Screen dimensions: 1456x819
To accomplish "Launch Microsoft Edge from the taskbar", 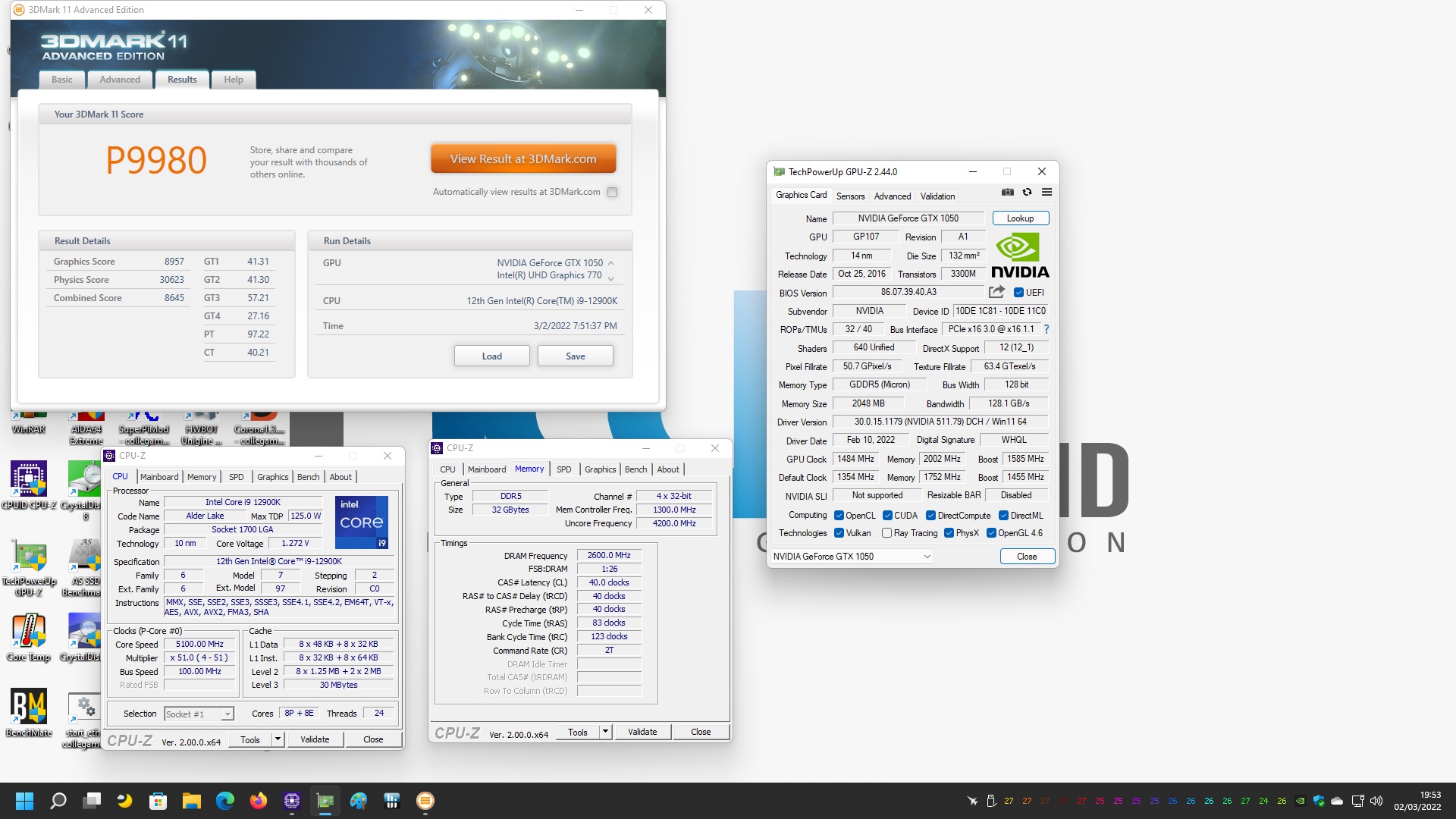I will click(x=225, y=801).
